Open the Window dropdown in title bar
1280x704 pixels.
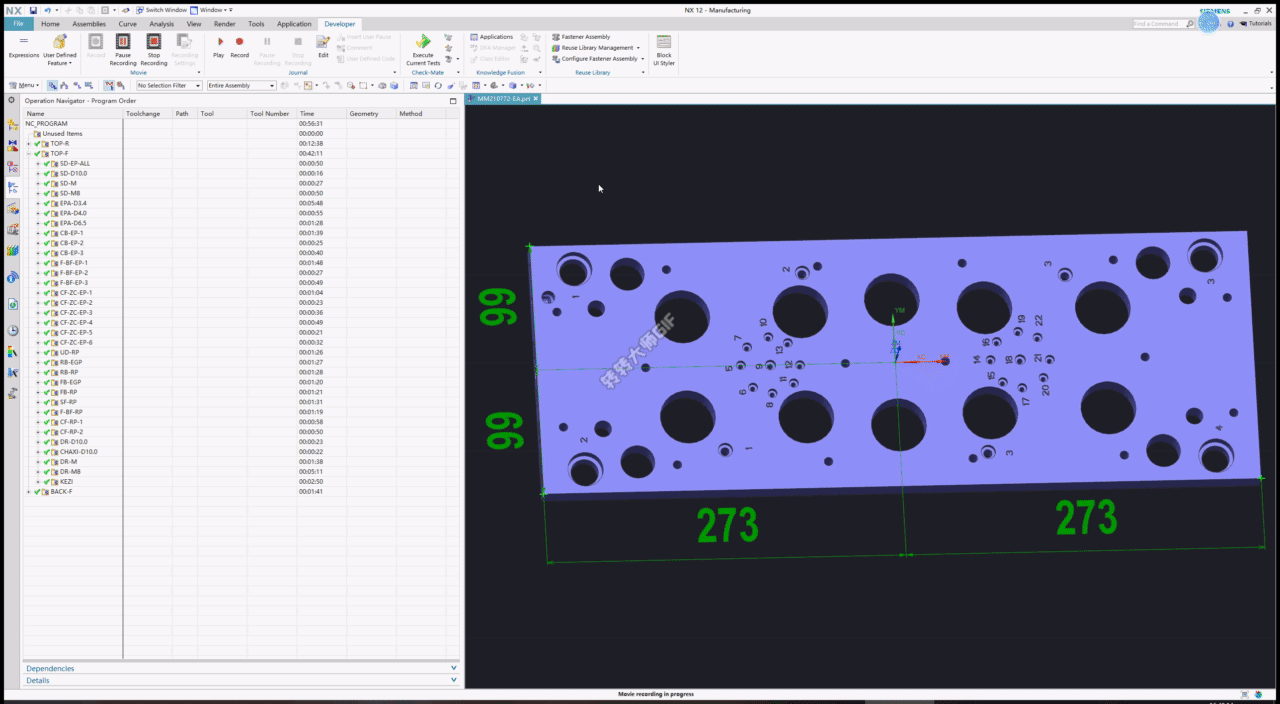(213, 10)
